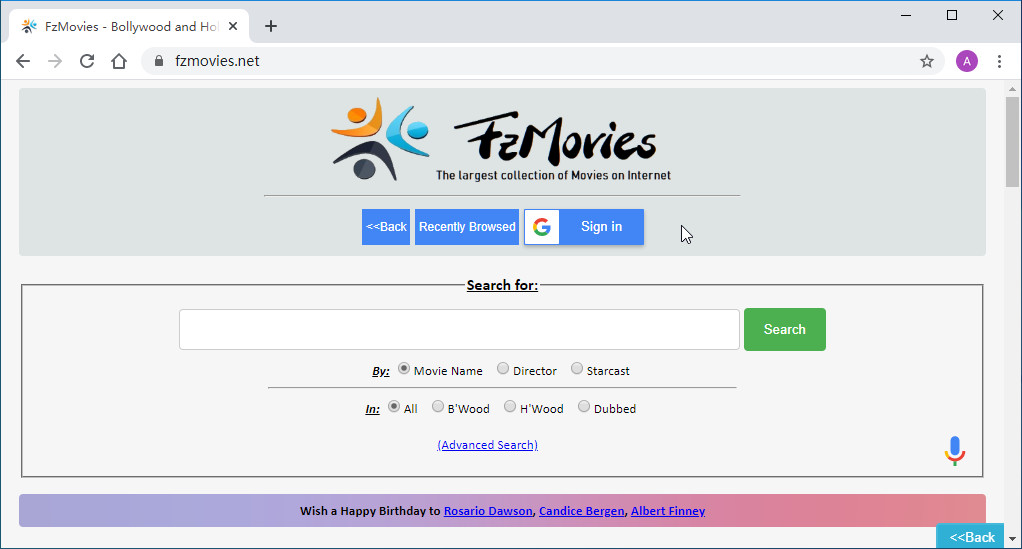Maximize the browser window

952,15
